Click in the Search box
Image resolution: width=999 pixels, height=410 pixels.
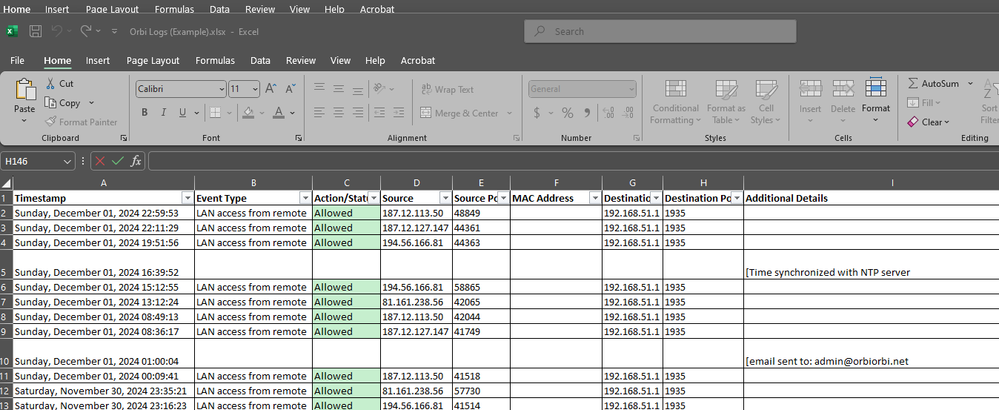tap(660, 31)
